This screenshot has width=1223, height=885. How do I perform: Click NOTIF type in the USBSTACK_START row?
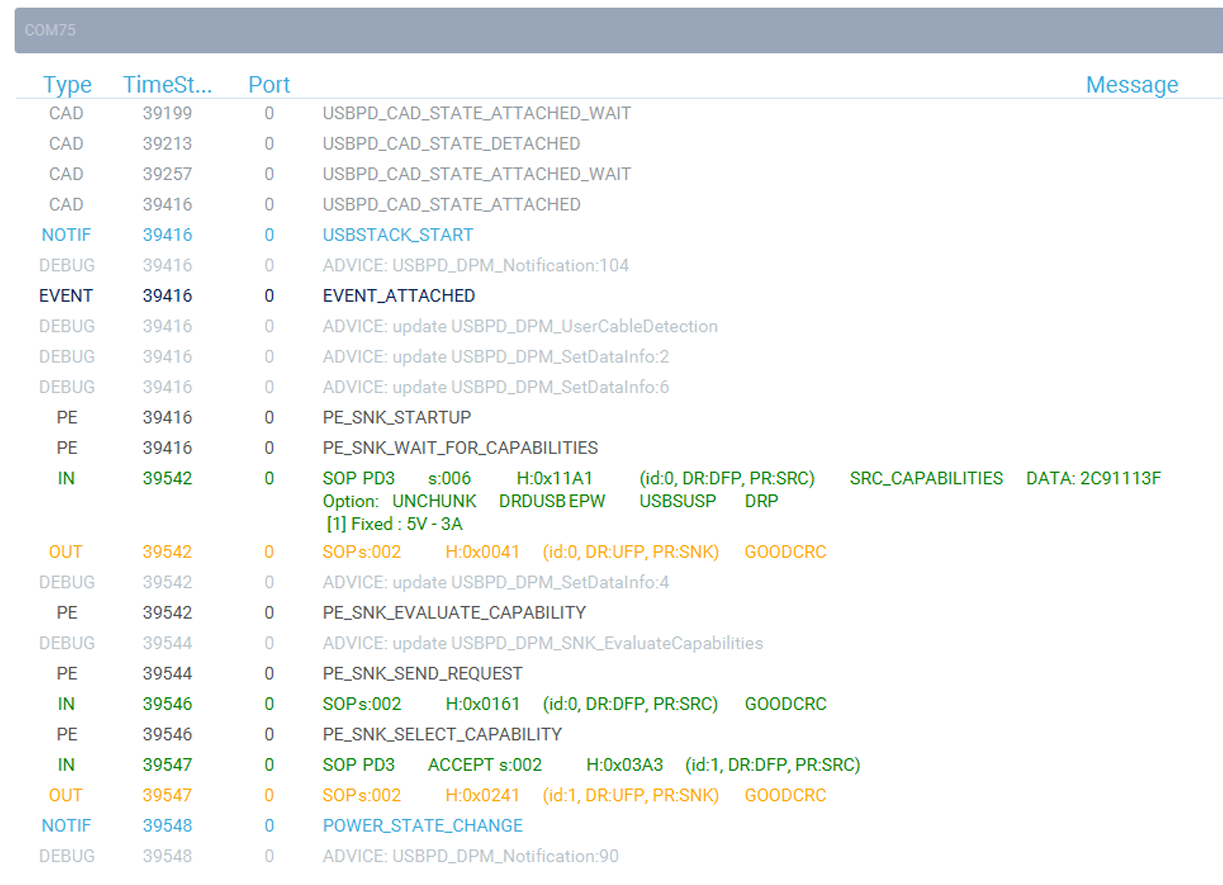[66, 235]
